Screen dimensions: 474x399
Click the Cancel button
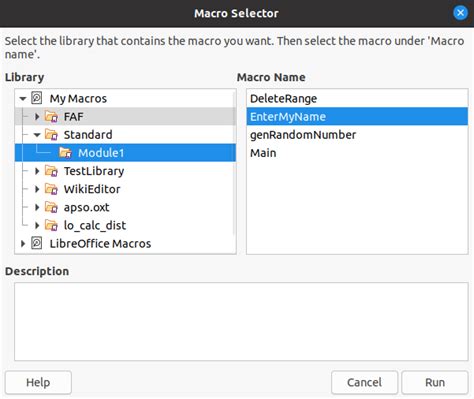tap(364, 382)
